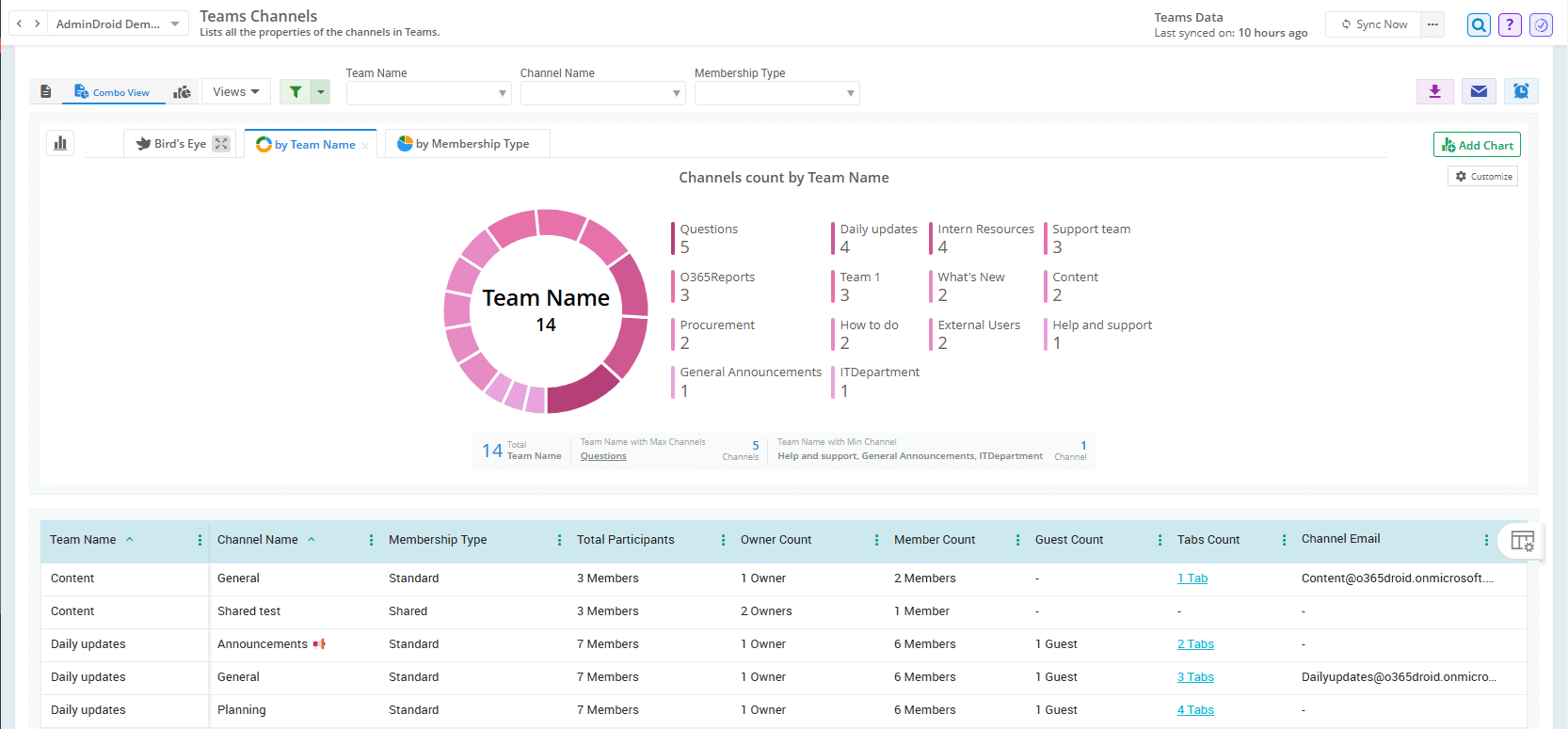This screenshot has height=729, width=1568.
Task: Click the Questions legend color marker
Action: tap(673, 239)
